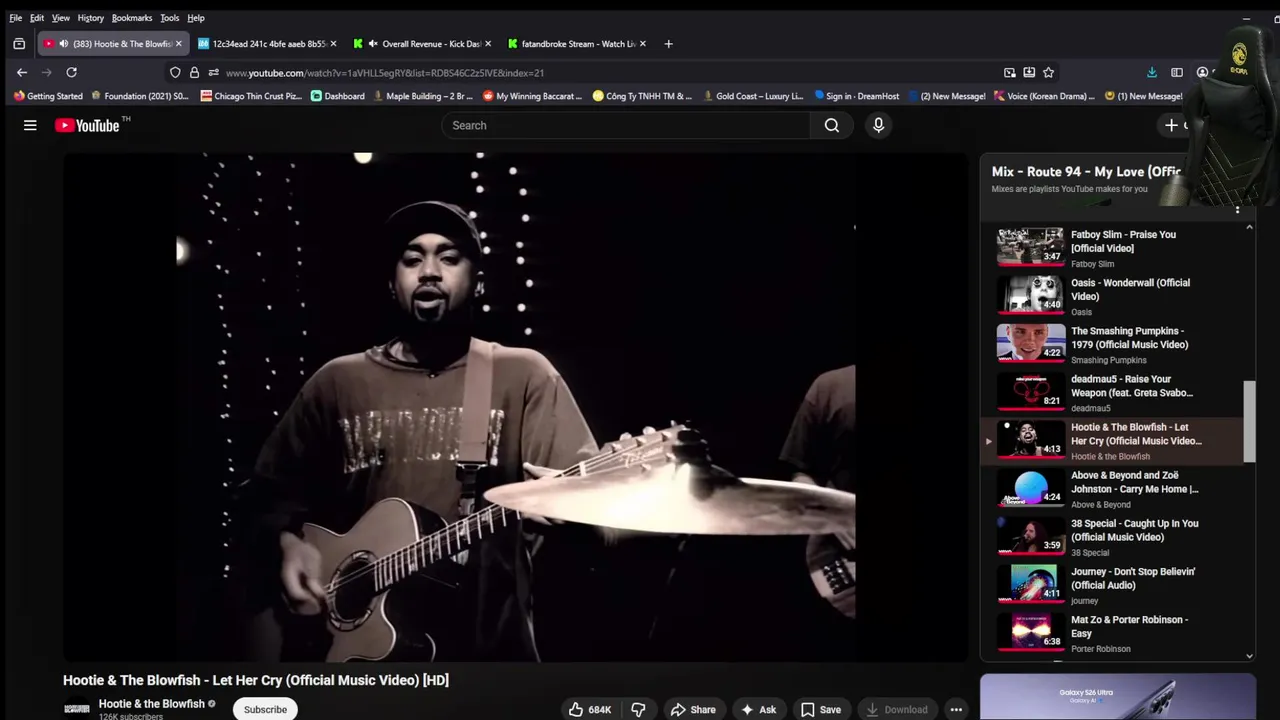Reload the current page
1280x720 pixels.
[x=71, y=72]
